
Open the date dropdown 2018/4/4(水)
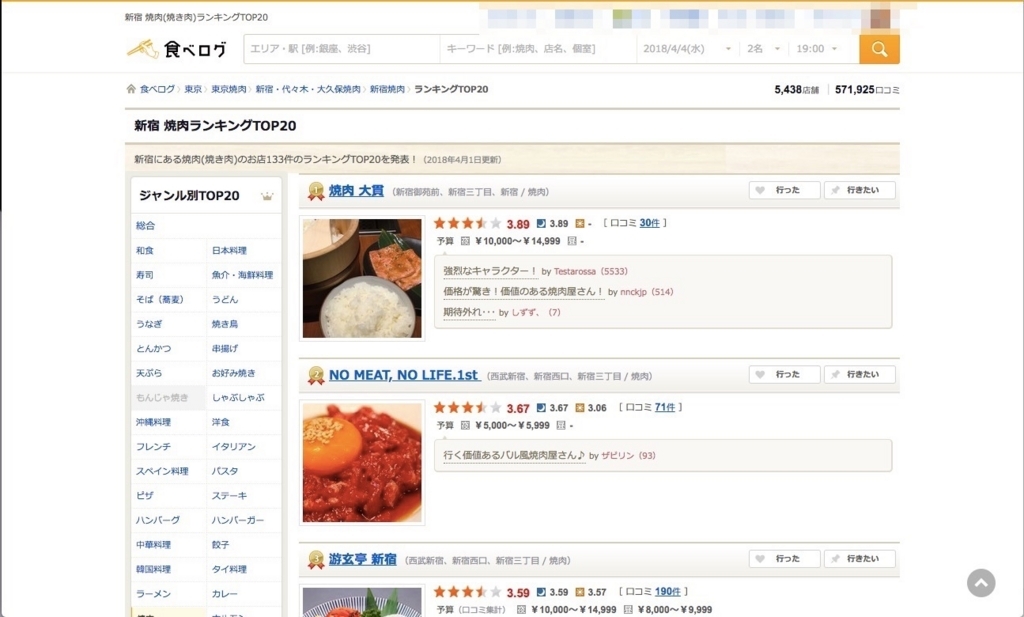pos(687,49)
